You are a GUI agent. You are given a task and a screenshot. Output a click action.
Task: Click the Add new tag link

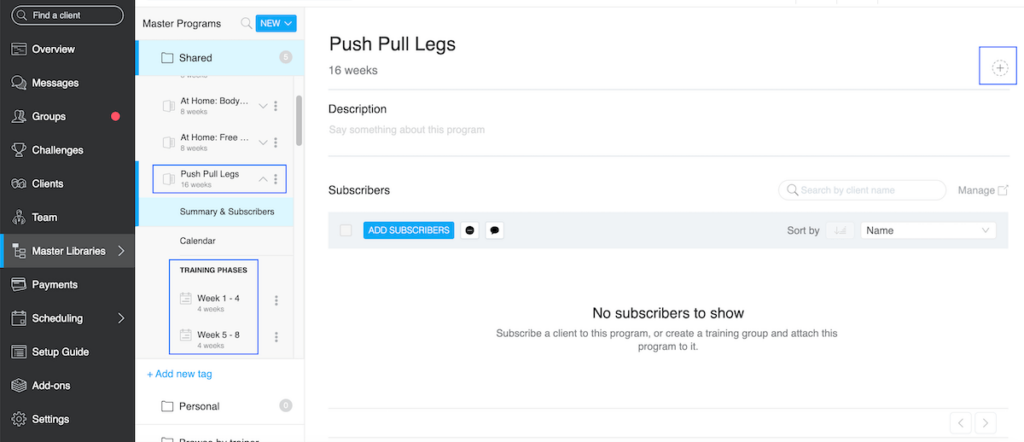[x=179, y=374]
